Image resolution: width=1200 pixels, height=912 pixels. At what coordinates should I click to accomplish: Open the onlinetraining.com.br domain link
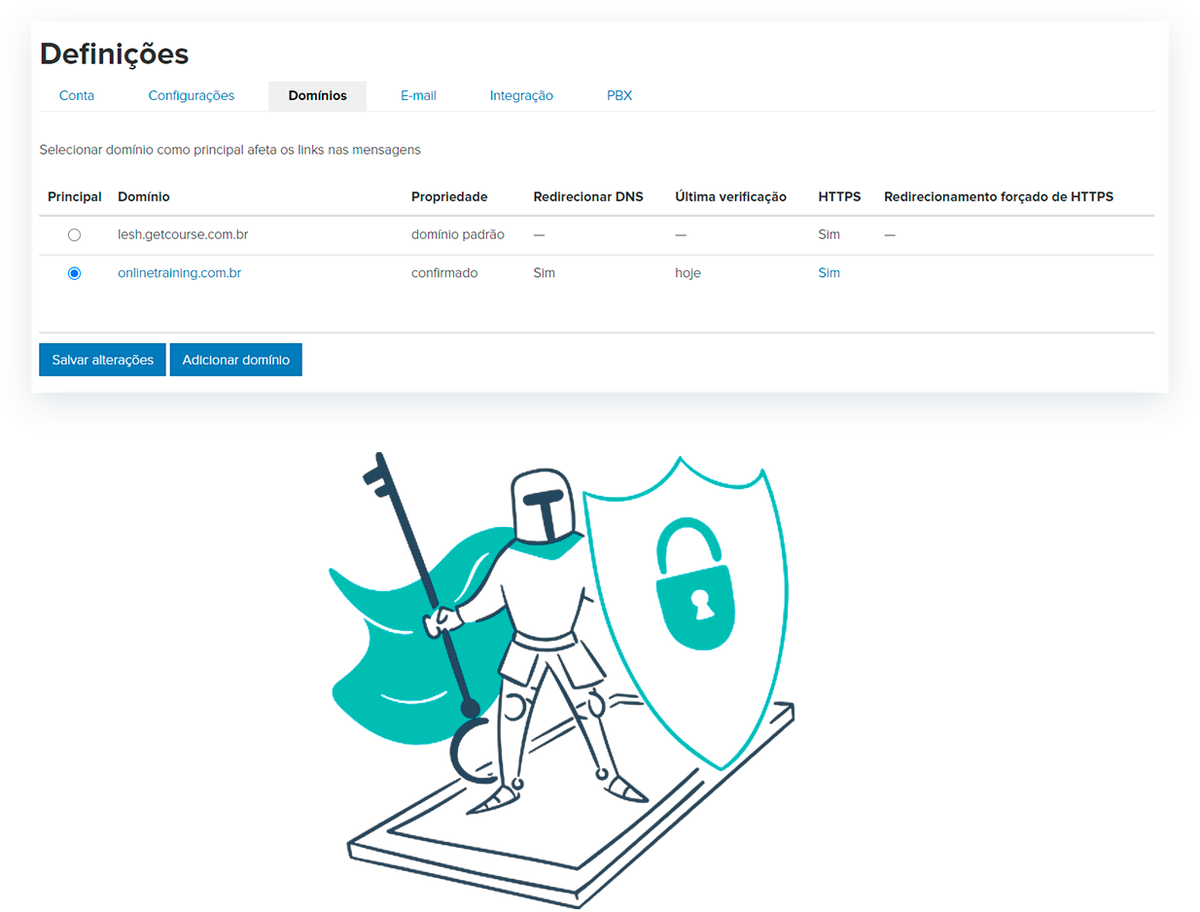point(179,273)
